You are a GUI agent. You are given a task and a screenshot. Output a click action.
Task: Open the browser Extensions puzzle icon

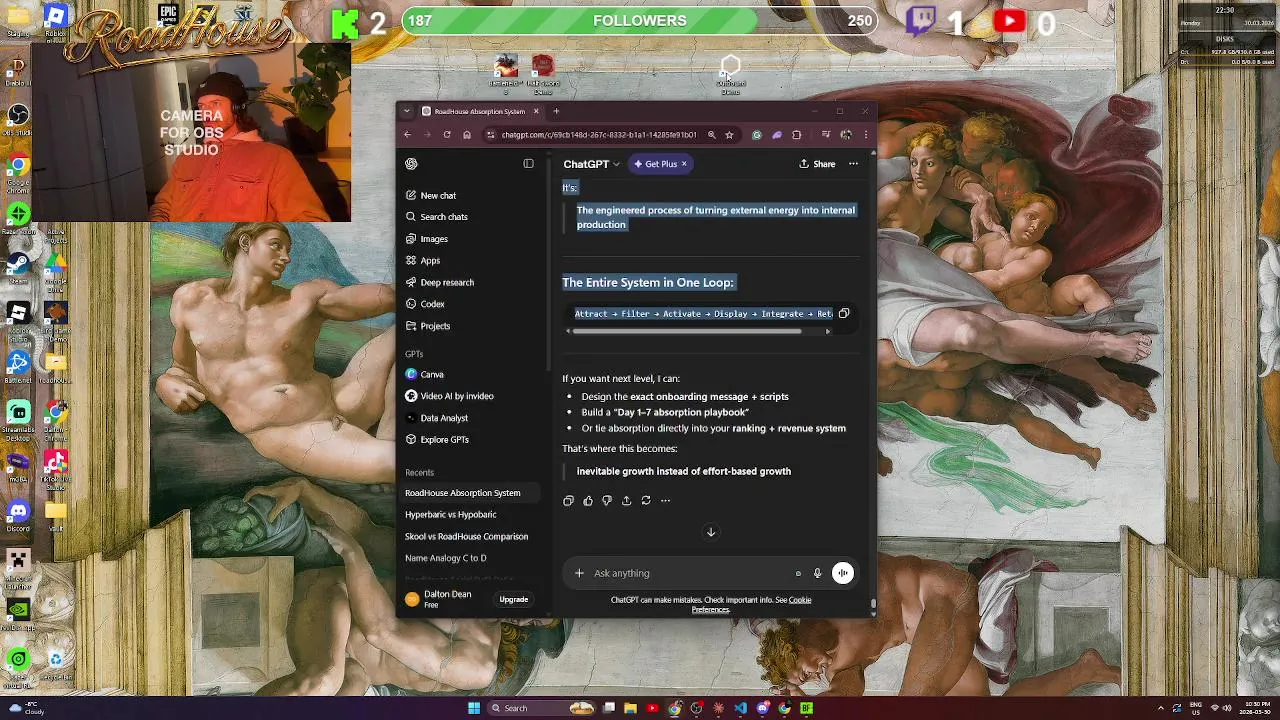(x=796, y=135)
